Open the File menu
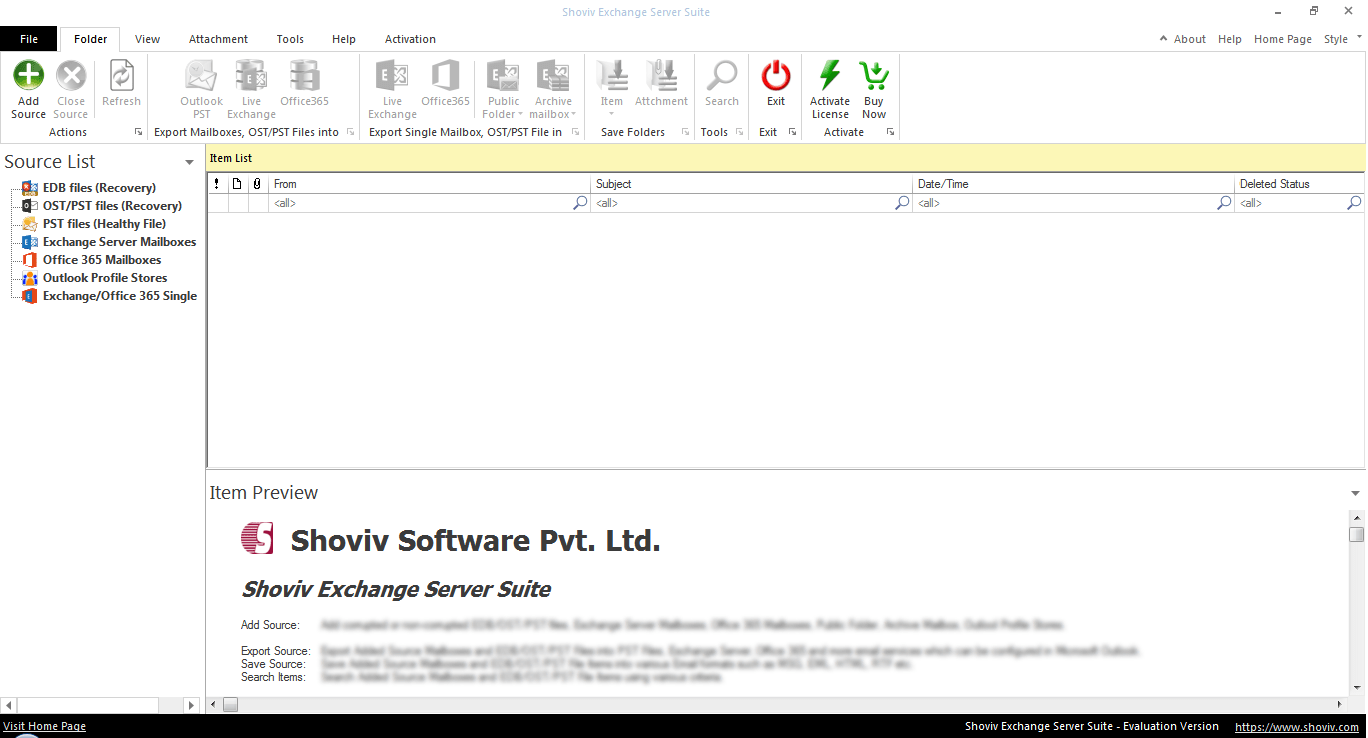Screen dimensions: 1368x738 [29, 39]
